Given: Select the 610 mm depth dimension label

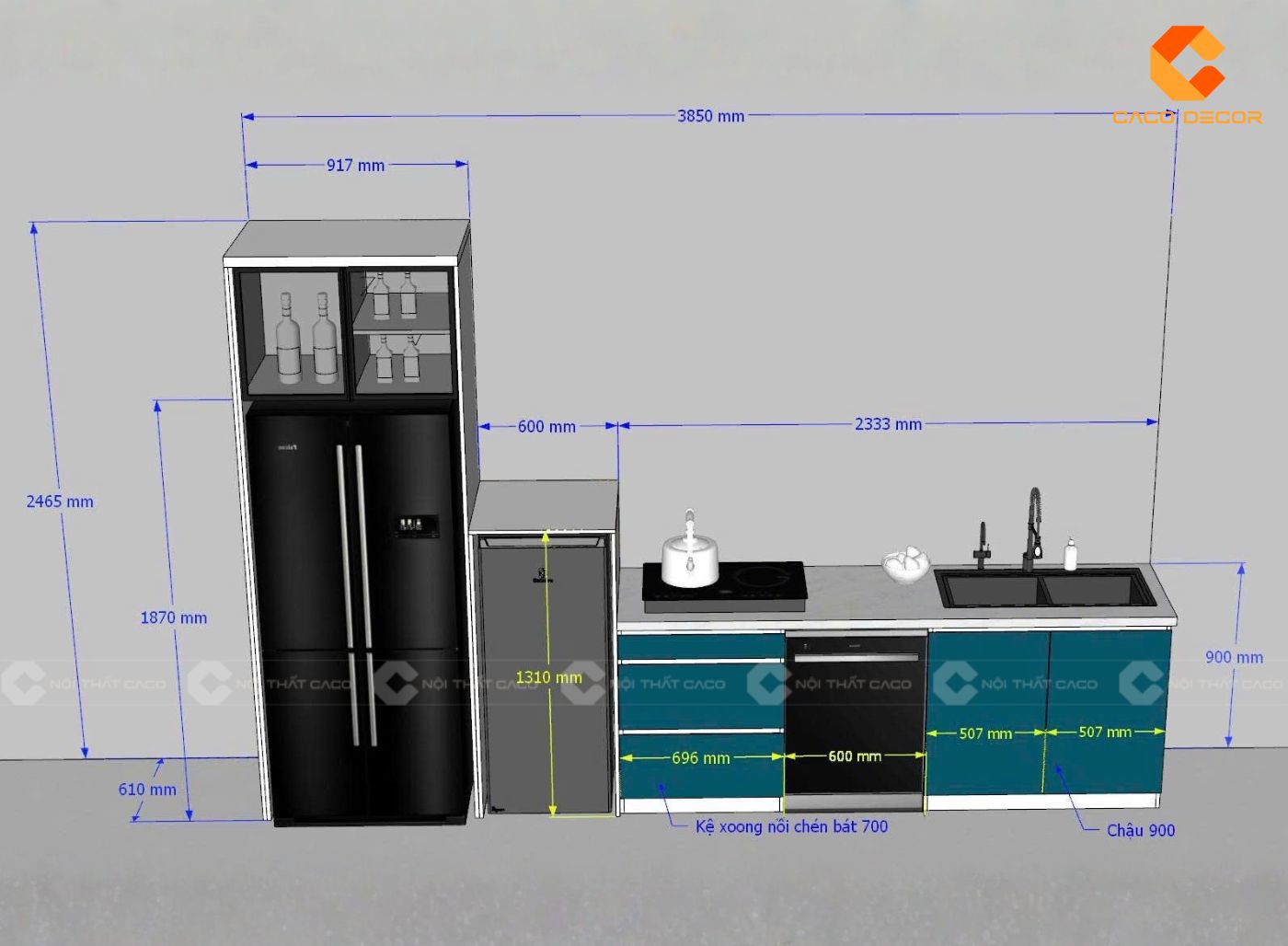Looking at the screenshot, I should [x=147, y=789].
